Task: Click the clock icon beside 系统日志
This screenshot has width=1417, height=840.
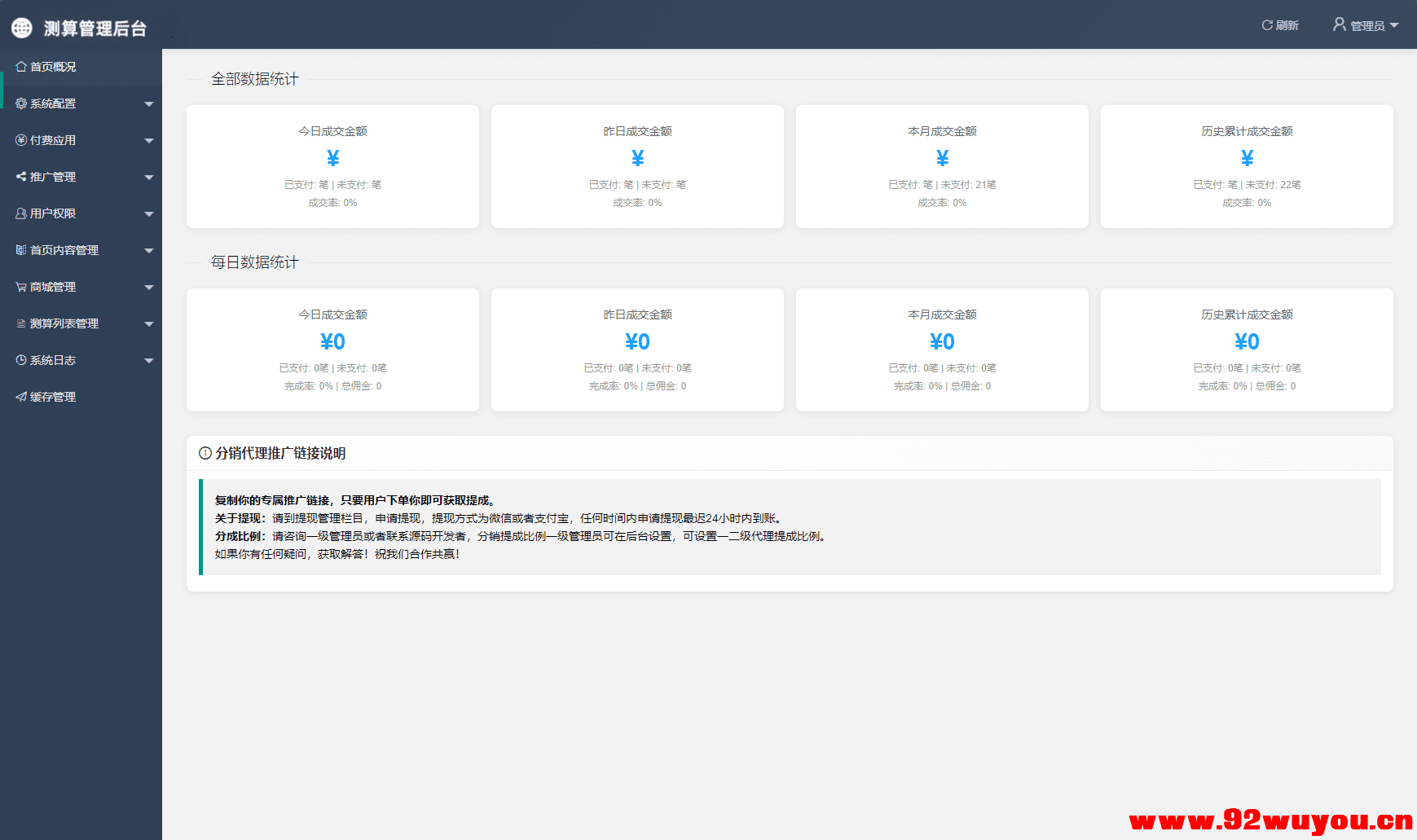Action: [x=21, y=360]
